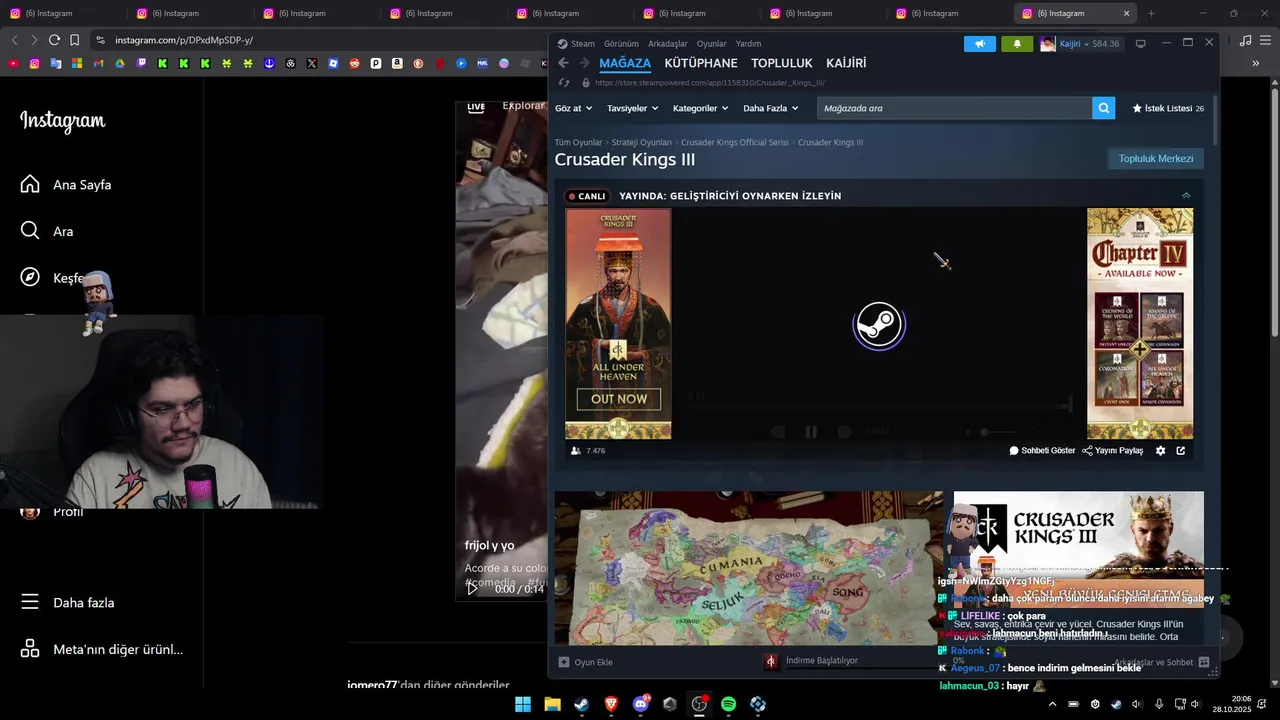Click OUT NOW on All Under Heaven banner
The image size is (1280, 720).
[x=619, y=399]
